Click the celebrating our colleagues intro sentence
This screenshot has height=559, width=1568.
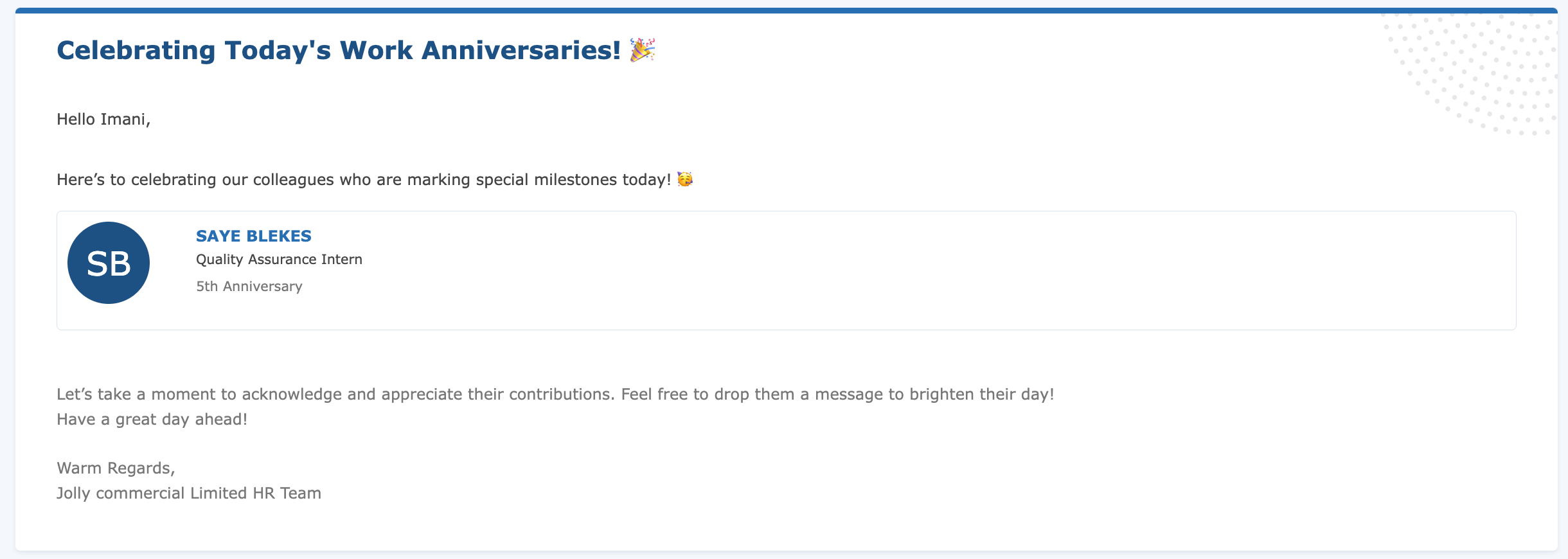(375, 180)
